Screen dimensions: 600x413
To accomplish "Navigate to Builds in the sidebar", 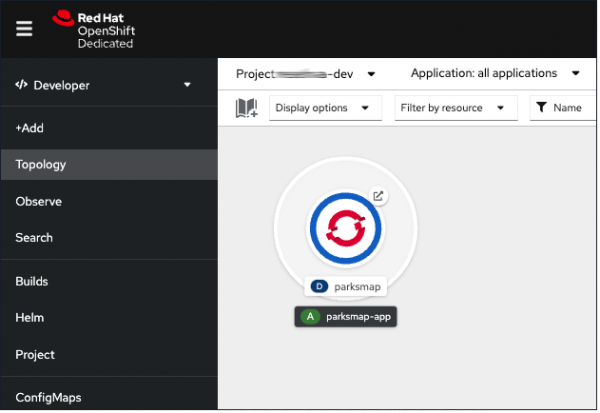I will (32, 282).
